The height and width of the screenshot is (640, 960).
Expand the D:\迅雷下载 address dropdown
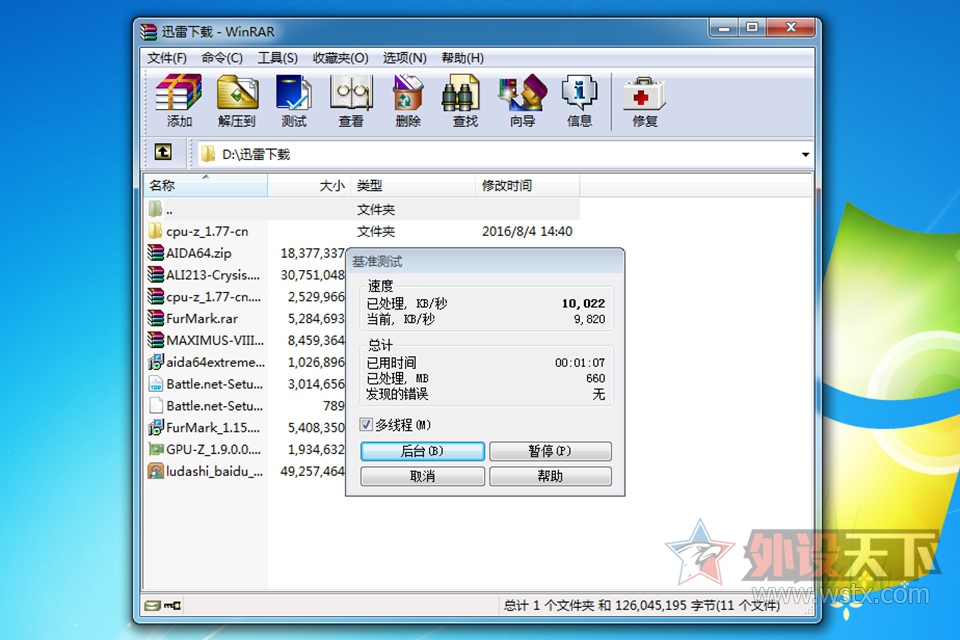pyautogui.click(x=805, y=154)
